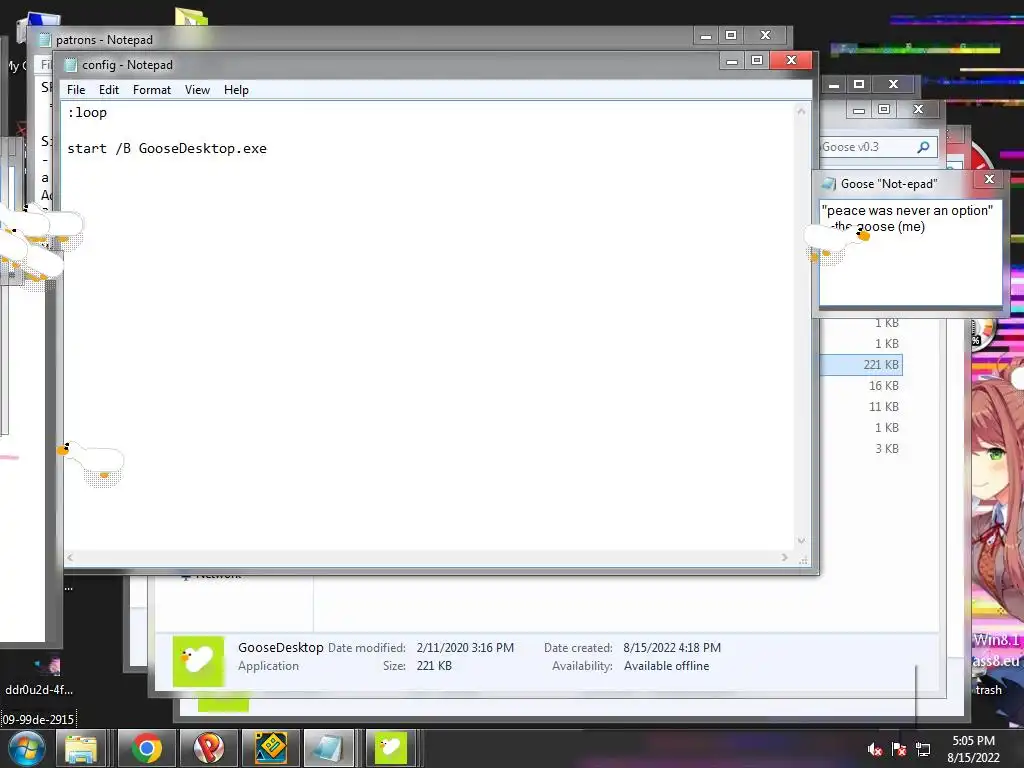Viewport: 1024px width, 768px height.
Task: Open the Format menu in config Notepad
Action: [152, 89]
